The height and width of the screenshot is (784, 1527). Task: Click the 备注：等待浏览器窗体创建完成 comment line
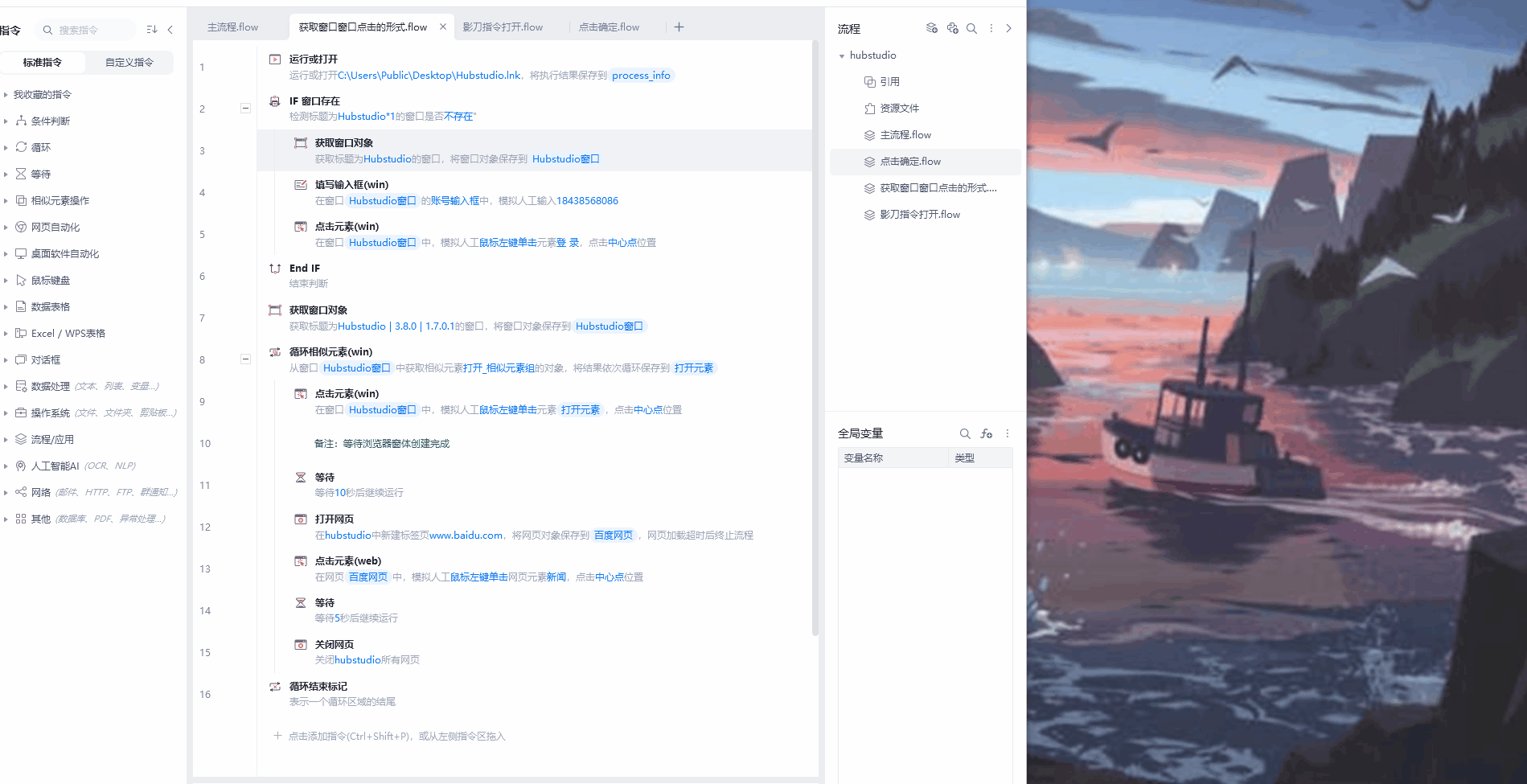pos(382,444)
